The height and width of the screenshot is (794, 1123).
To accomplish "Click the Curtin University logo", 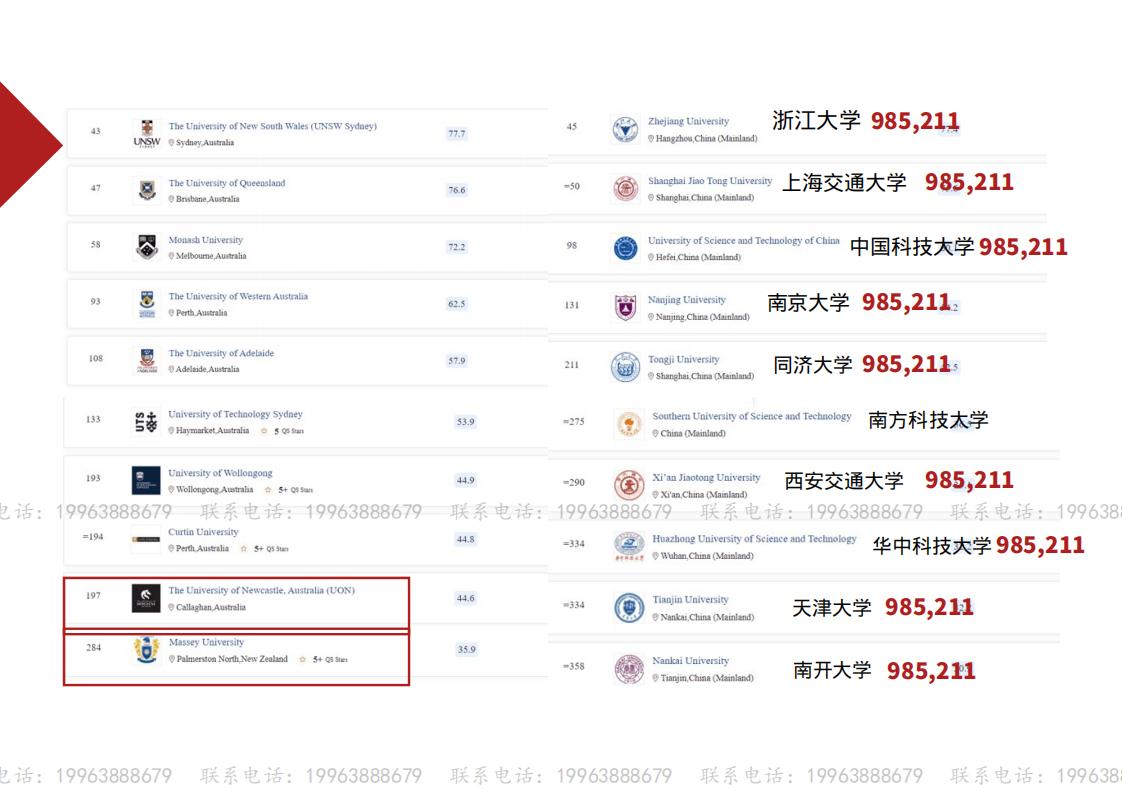I will (x=146, y=539).
